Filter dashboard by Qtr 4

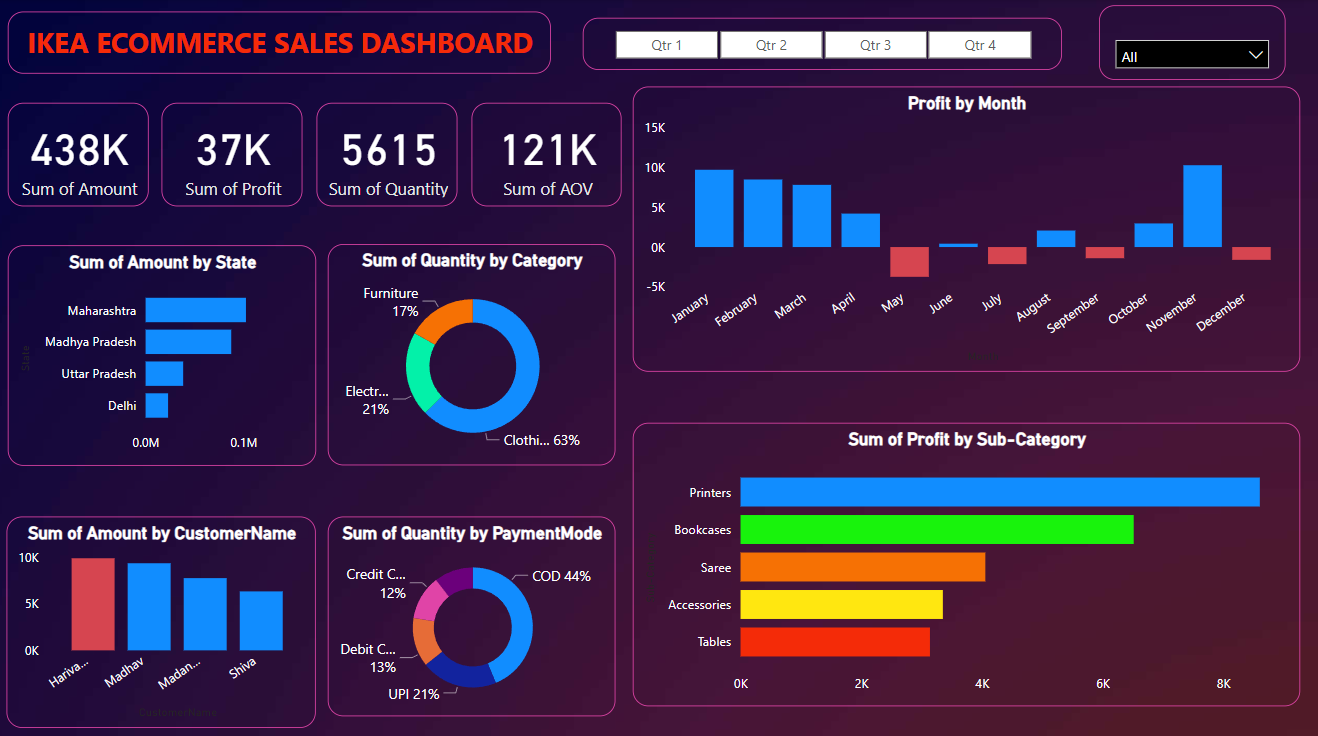979,45
